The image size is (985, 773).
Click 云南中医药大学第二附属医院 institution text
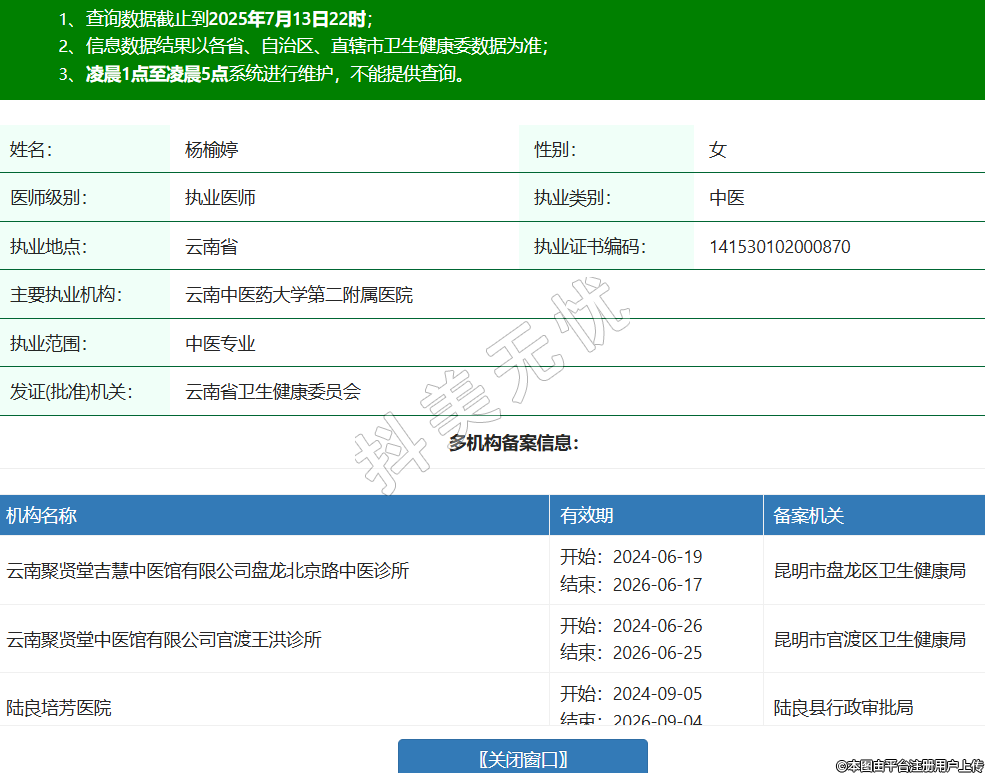(x=299, y=295)
